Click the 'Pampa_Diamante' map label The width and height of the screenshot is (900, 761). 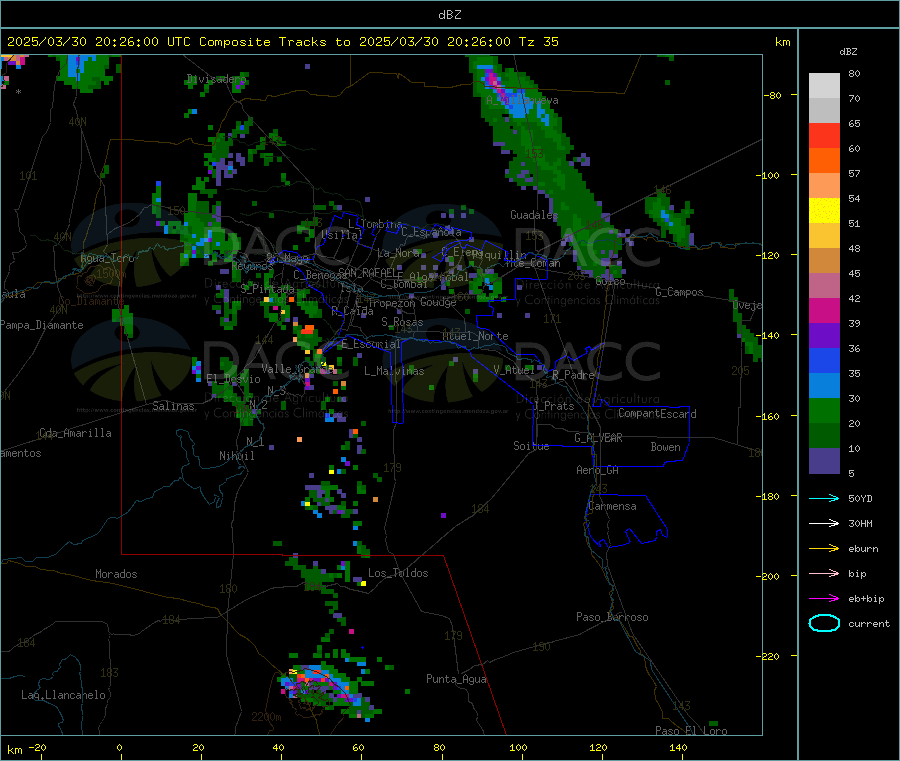click(x=41, y=325)
